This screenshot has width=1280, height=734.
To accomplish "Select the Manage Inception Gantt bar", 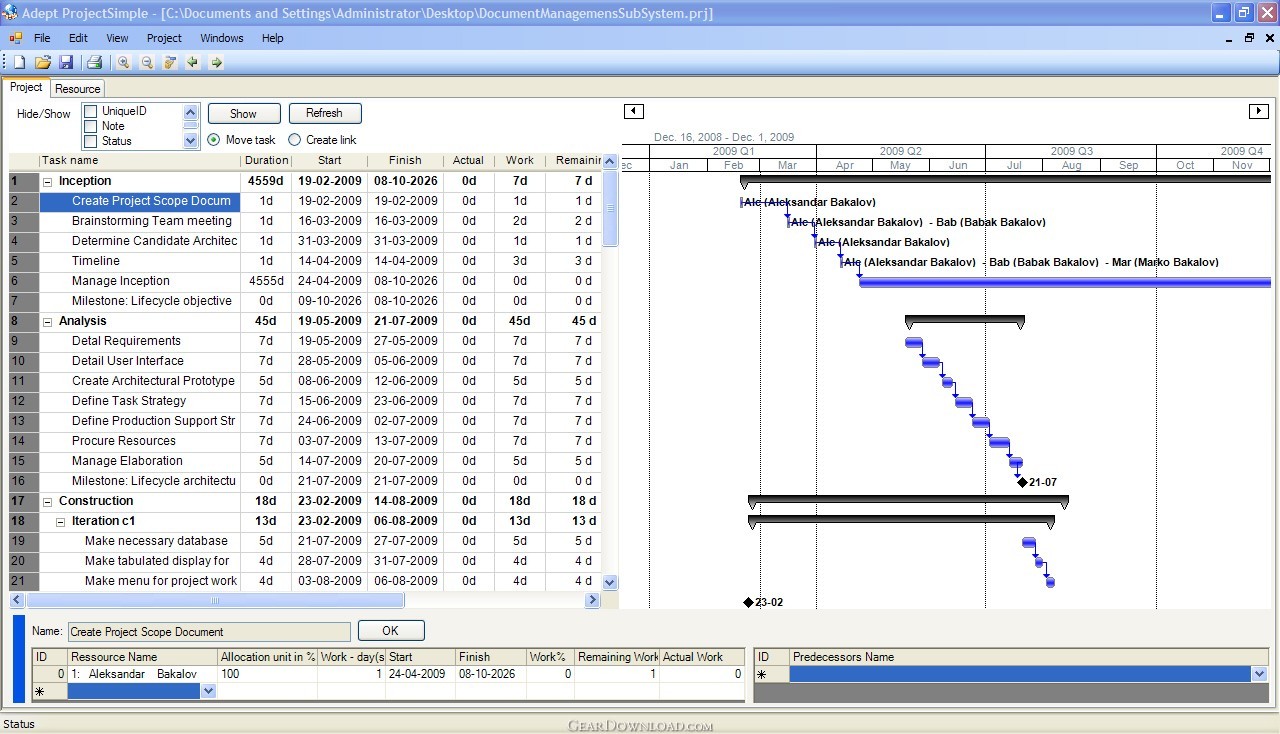I will [1065, 282].
